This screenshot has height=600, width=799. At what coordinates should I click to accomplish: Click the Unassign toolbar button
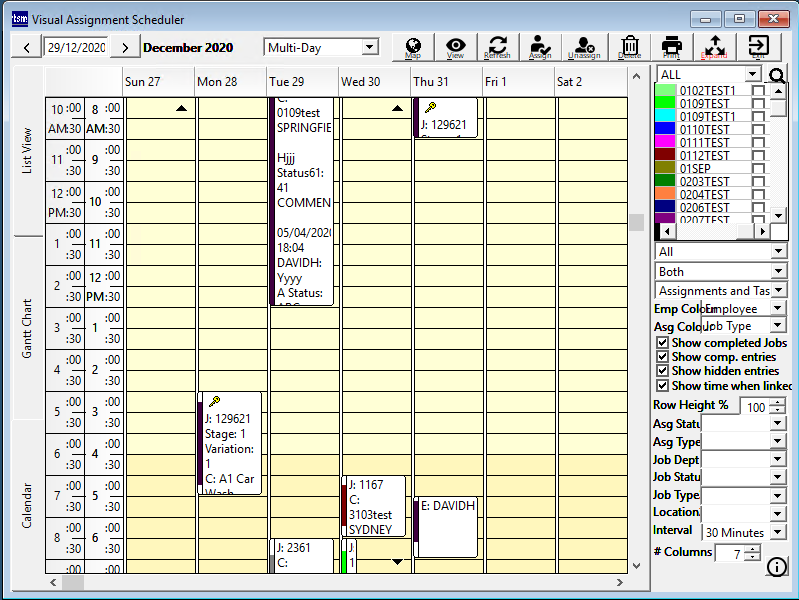(x=584, y=47)
